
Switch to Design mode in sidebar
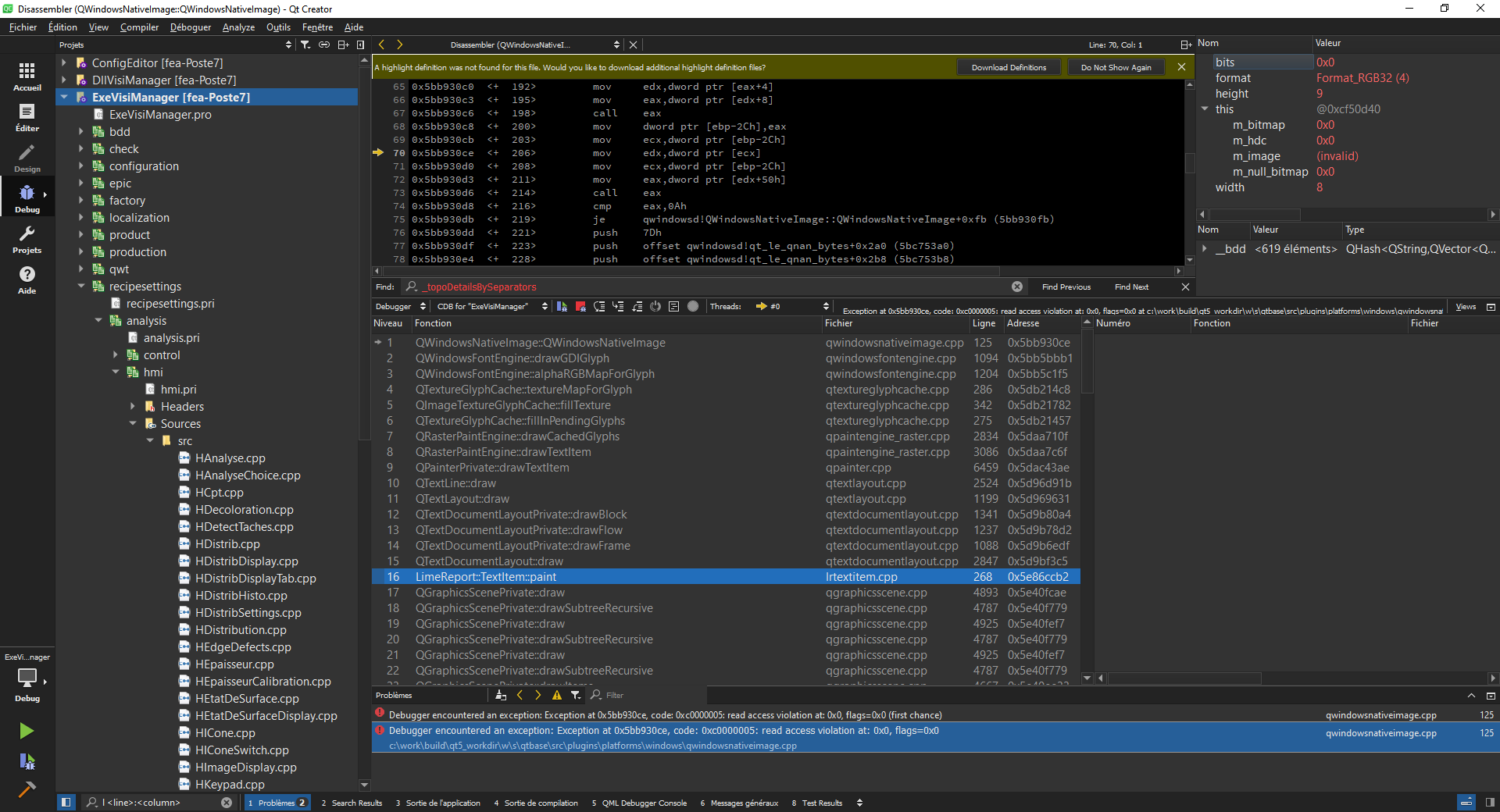[27, 158]
